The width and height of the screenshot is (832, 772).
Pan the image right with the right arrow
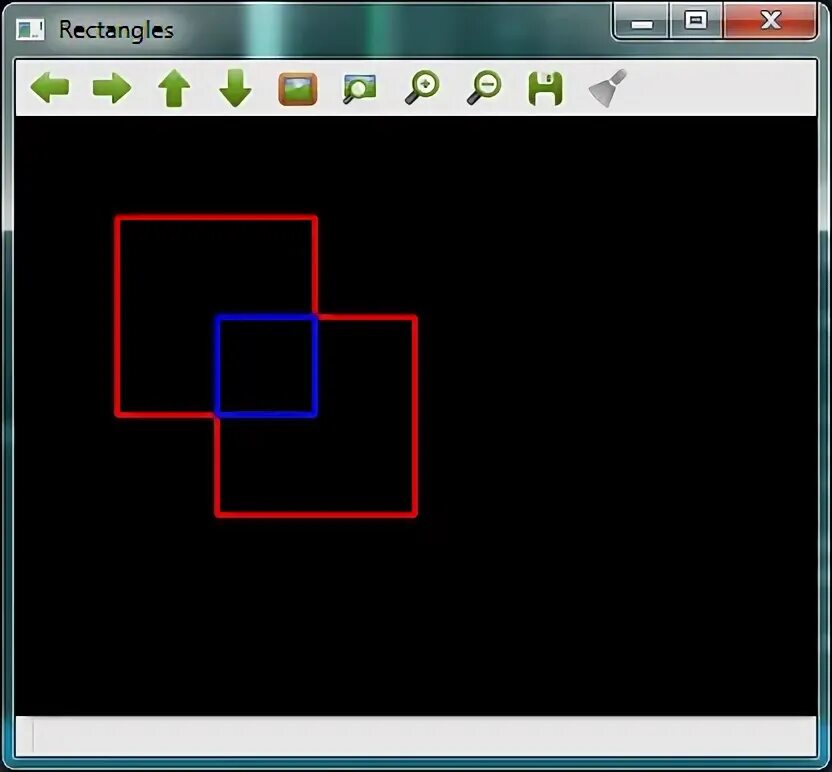[112, 88]
